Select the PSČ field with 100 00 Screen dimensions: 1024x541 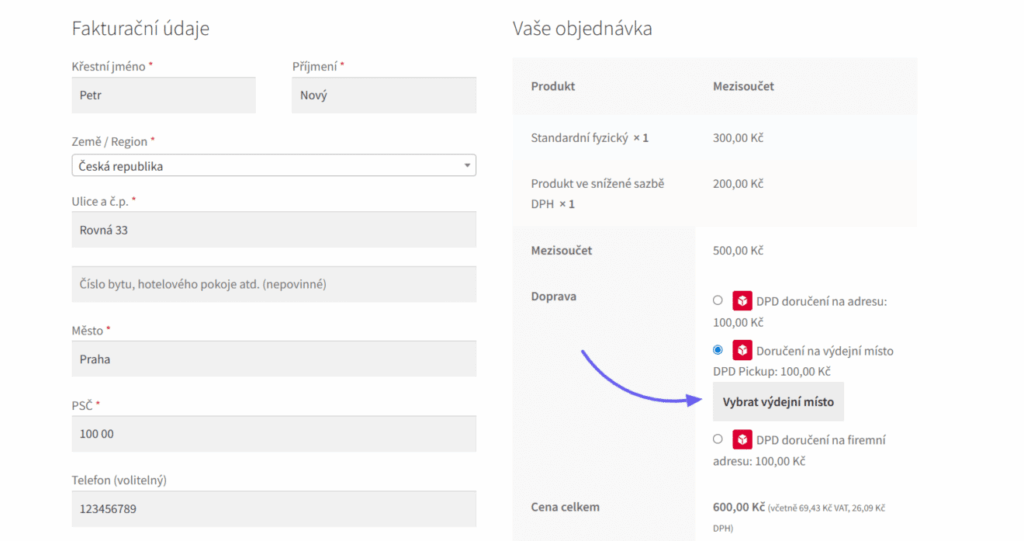[274, 434]
